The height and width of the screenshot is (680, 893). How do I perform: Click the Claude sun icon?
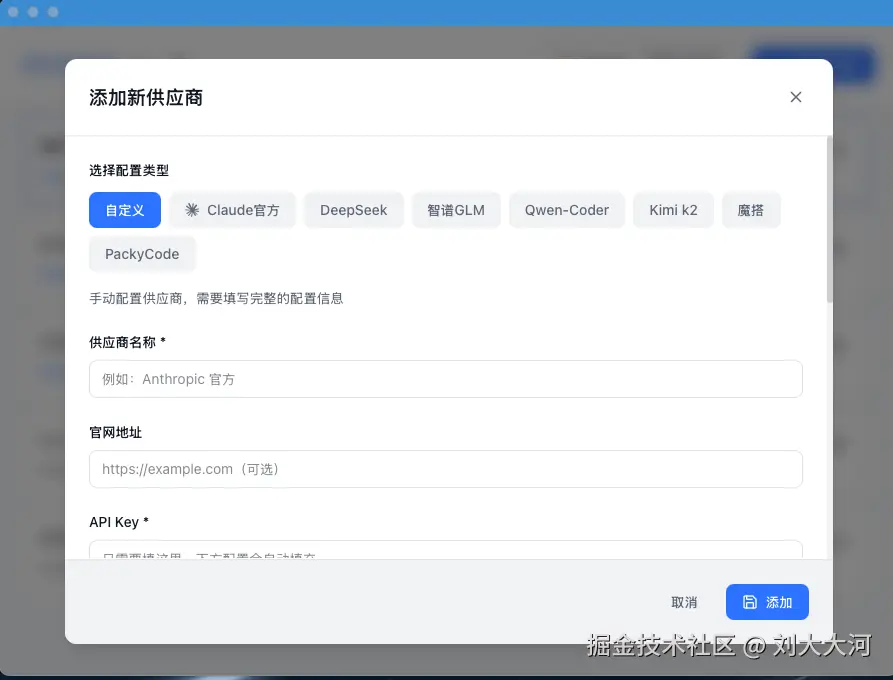click(x=190, y=210)
